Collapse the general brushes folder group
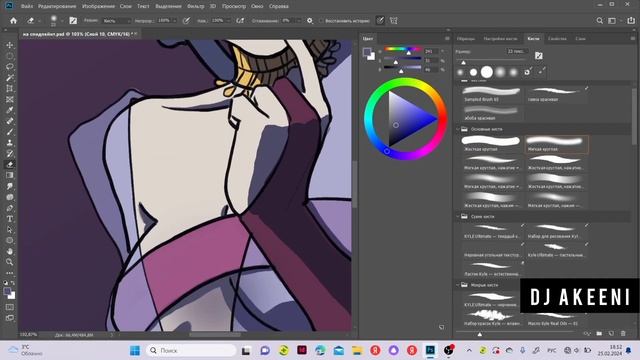Screen dimensions: 640x360 coord(458,129)
